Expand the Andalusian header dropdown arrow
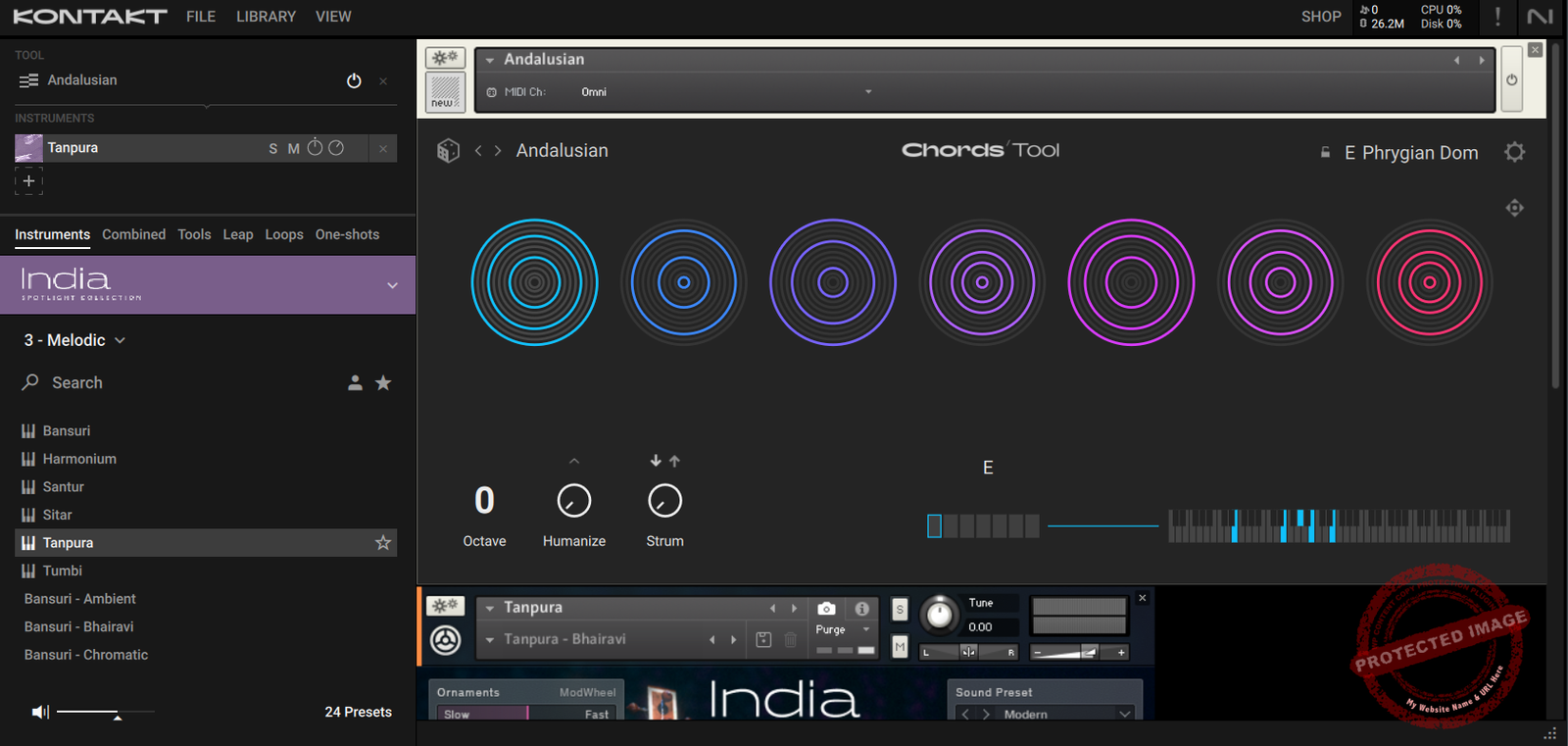Image resolution: width=1568 pixels, height=746 pixels. pos(490,60)
